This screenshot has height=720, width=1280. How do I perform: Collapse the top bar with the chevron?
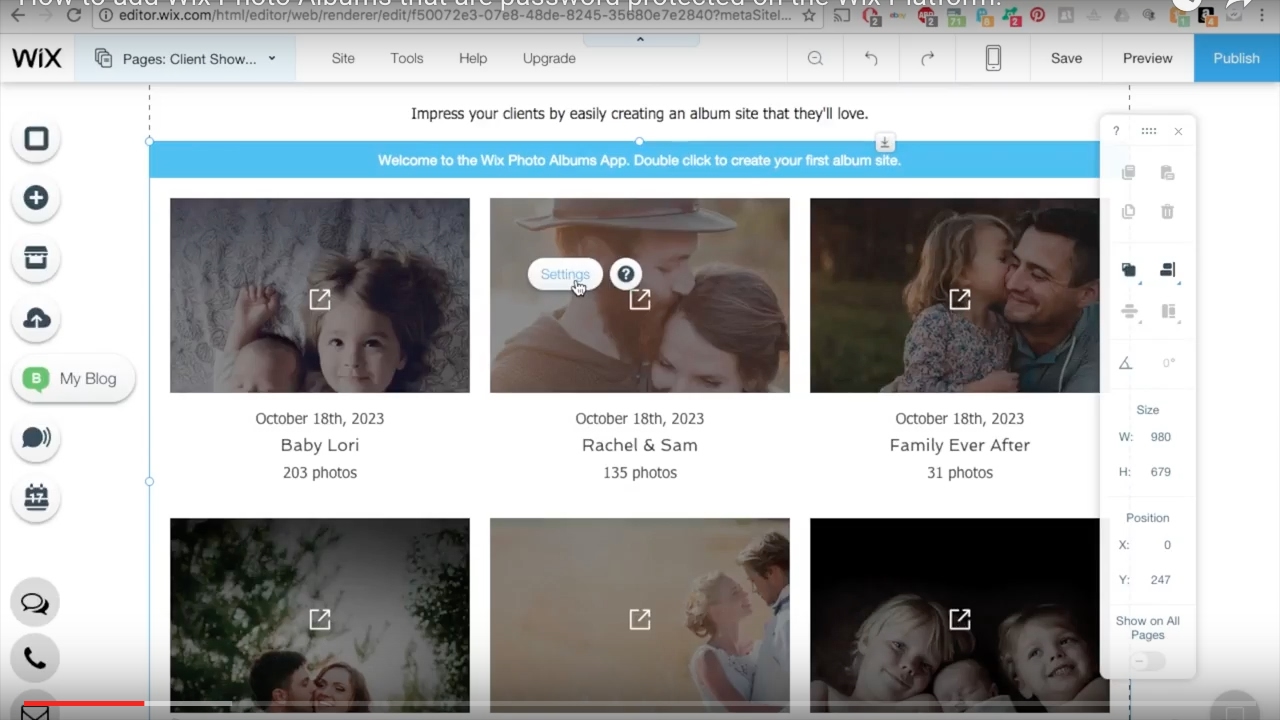[x=640, y=40]
